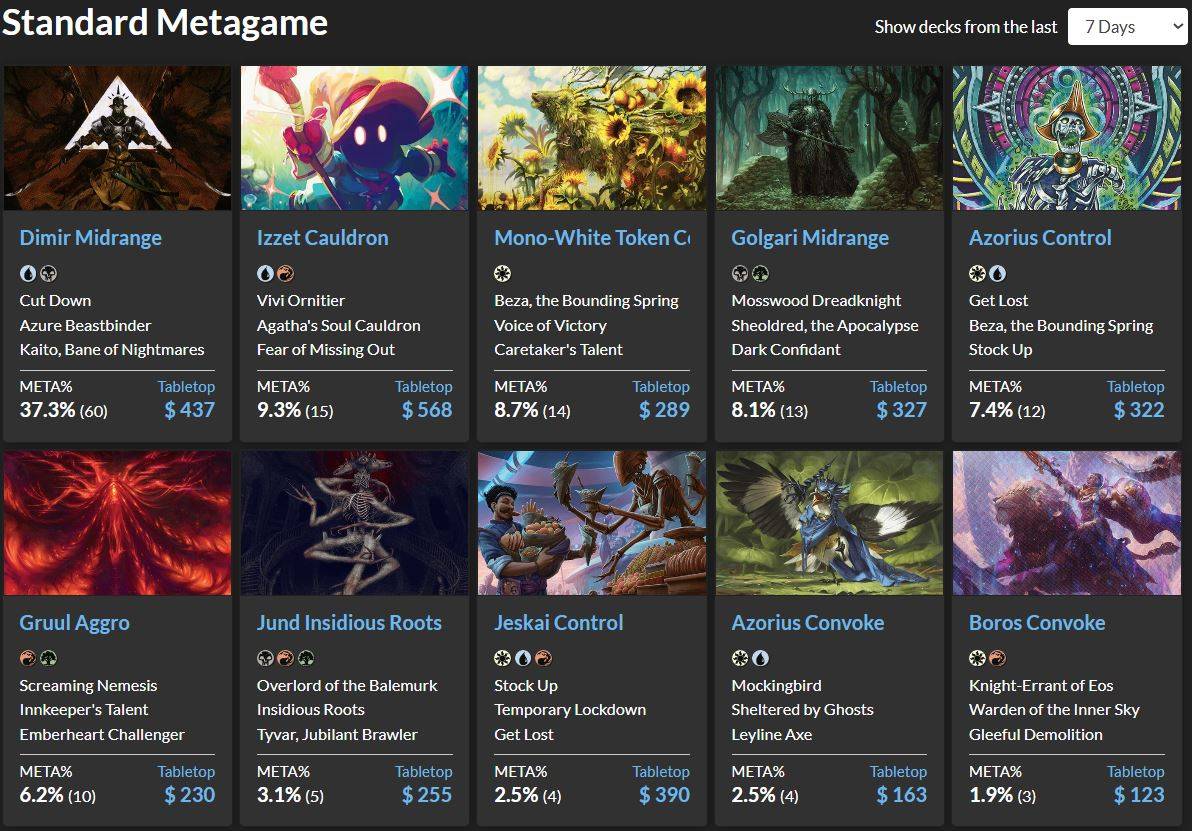
Task: Click the Azorius Convoke bird artwork
Action: click(829, 523)
